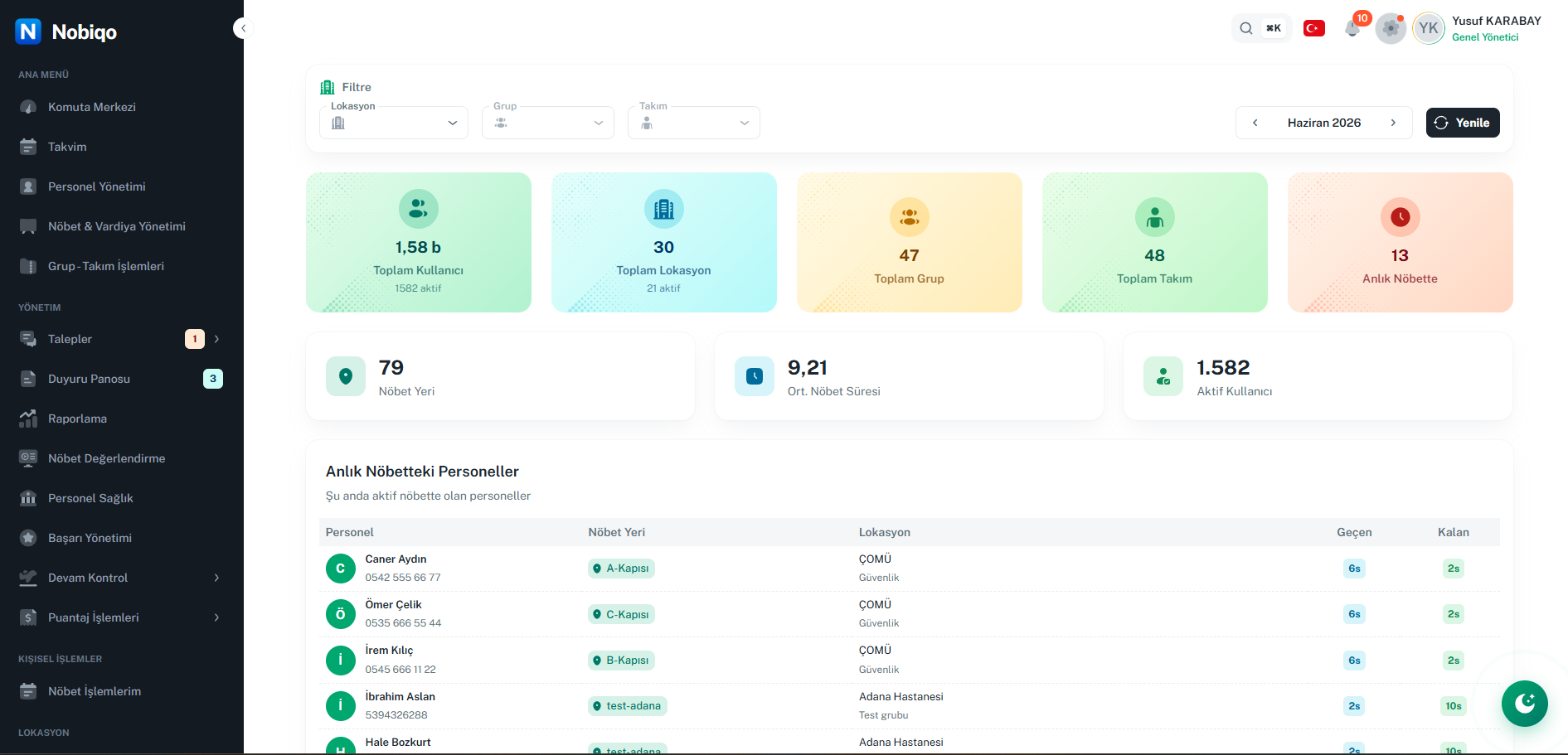Open Personel Sağlık

[122, 498]
